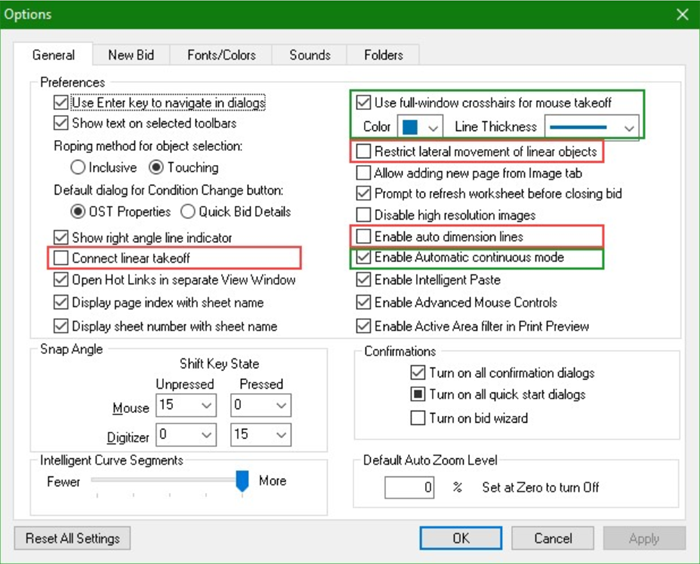Open Mouse Pressed snap angle dropdown
This screenshot has width=700, height=564.
pyautogui.click(x=261, y=405)
